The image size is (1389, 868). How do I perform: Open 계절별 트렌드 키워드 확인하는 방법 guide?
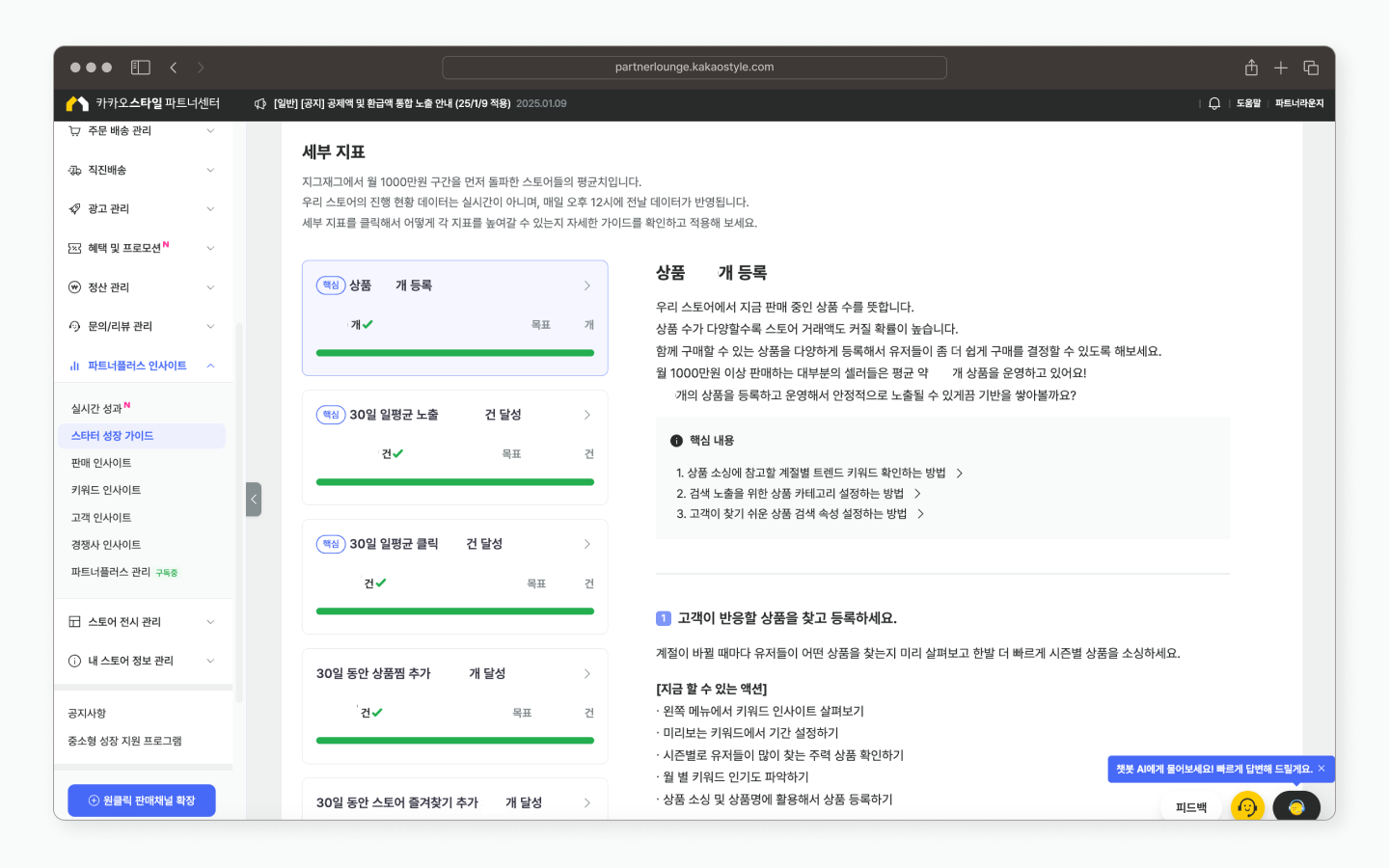[819, 473]
